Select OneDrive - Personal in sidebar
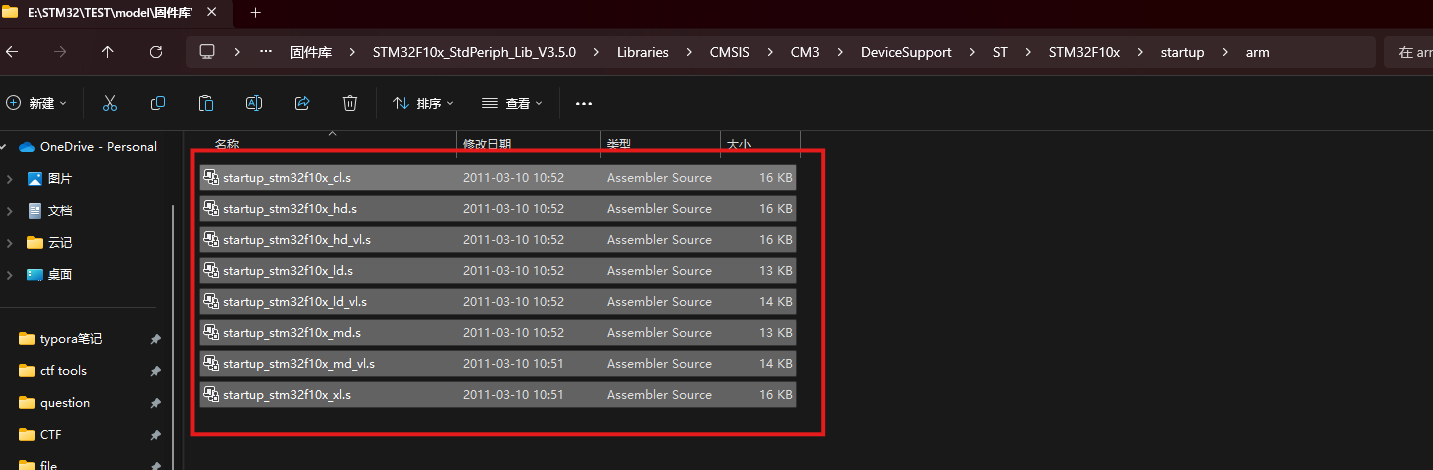 [x=97, y=147]
